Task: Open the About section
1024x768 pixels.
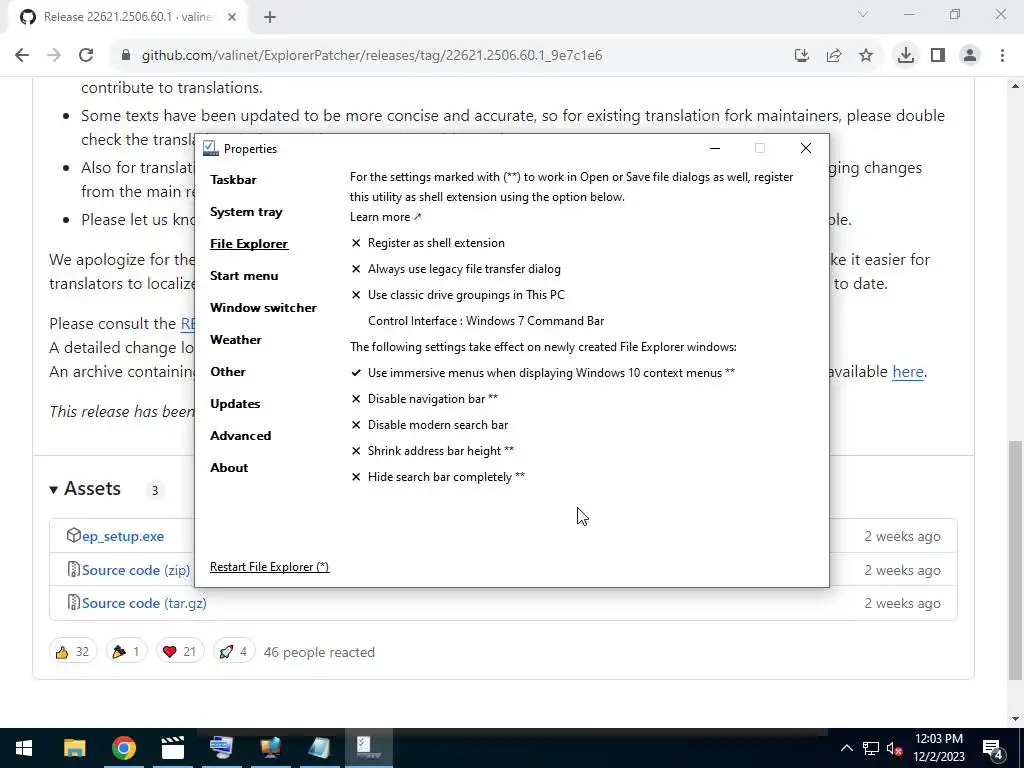Action: pos(229,468)
